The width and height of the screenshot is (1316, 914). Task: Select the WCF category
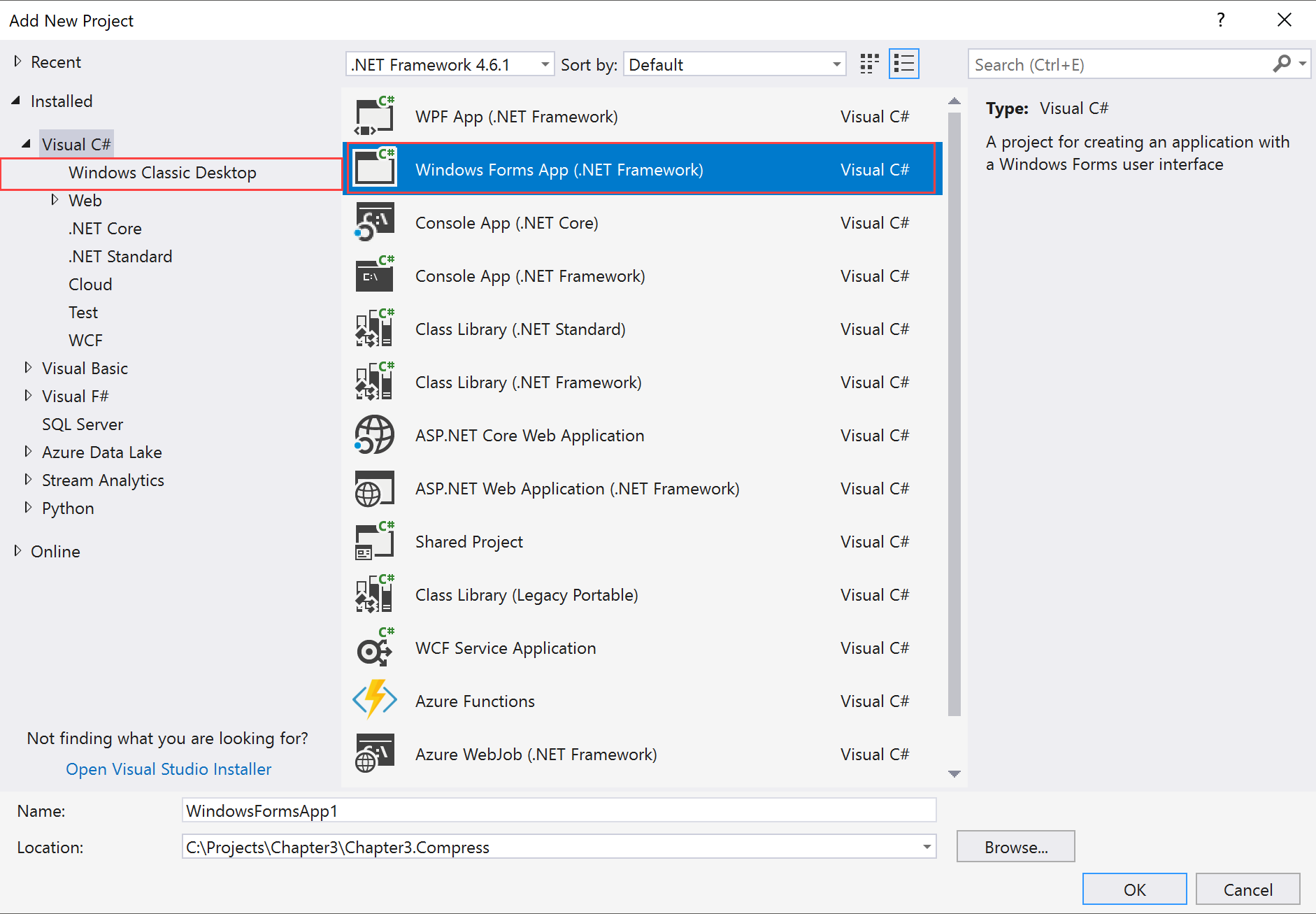(85, 341)
